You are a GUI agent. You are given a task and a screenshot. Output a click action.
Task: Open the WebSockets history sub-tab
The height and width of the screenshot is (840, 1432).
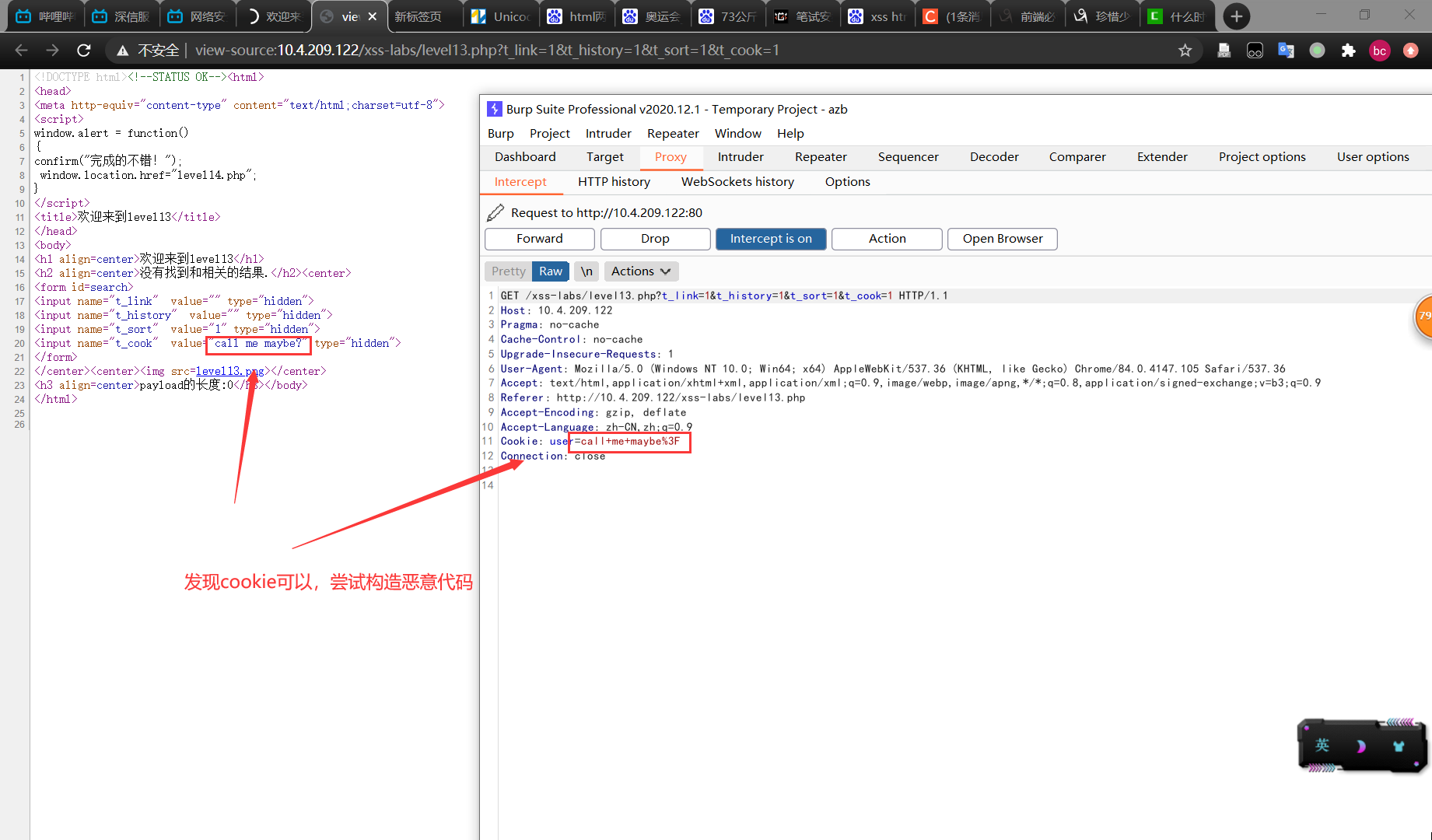pyautogui.click(x=737, y=182)
